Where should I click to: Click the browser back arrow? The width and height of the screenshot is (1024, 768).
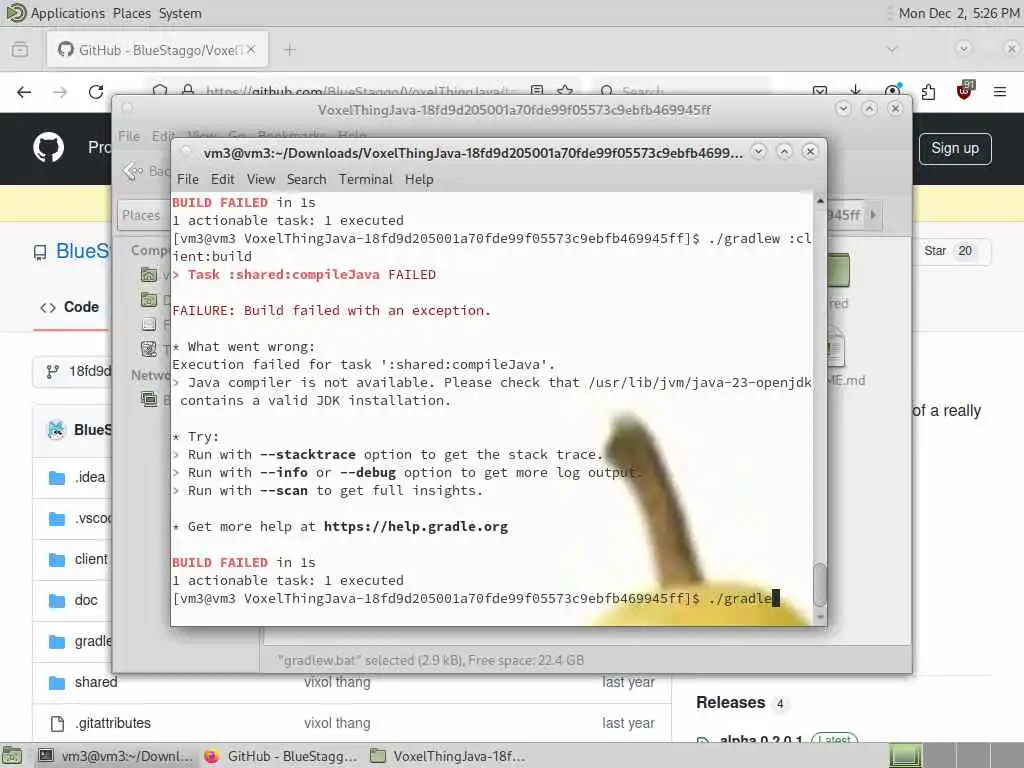(24, 92)
